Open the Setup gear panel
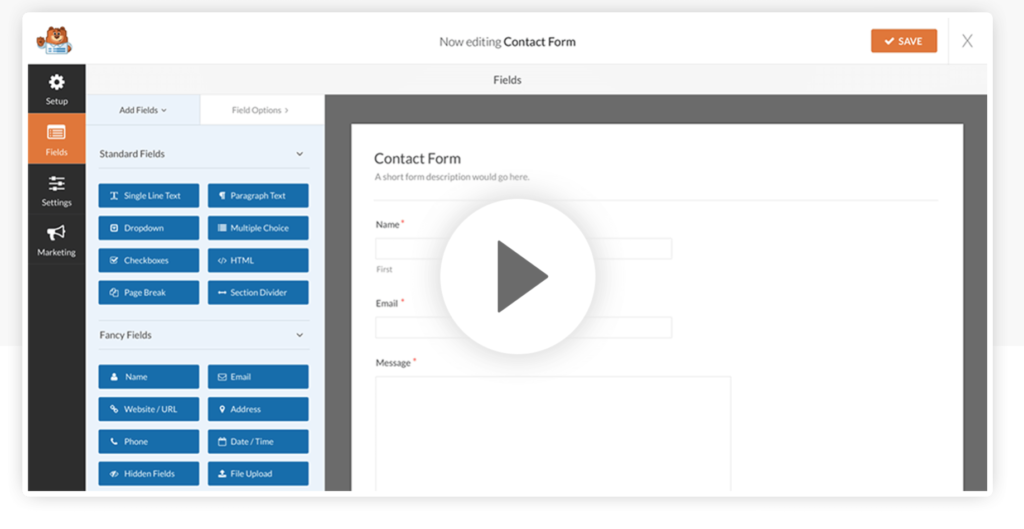The image size is (1024, 529). point(57,89)
